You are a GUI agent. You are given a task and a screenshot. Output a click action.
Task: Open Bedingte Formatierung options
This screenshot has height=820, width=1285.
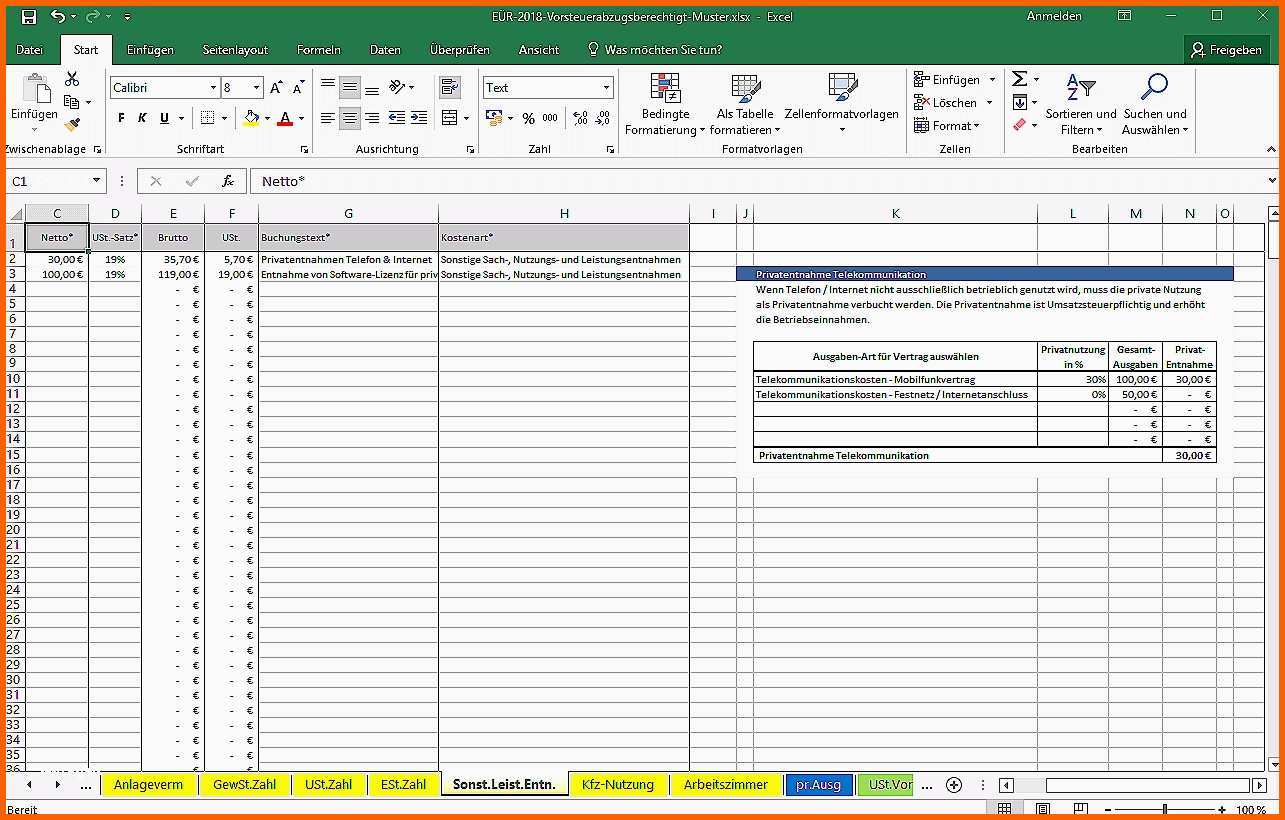coord(665,104)
